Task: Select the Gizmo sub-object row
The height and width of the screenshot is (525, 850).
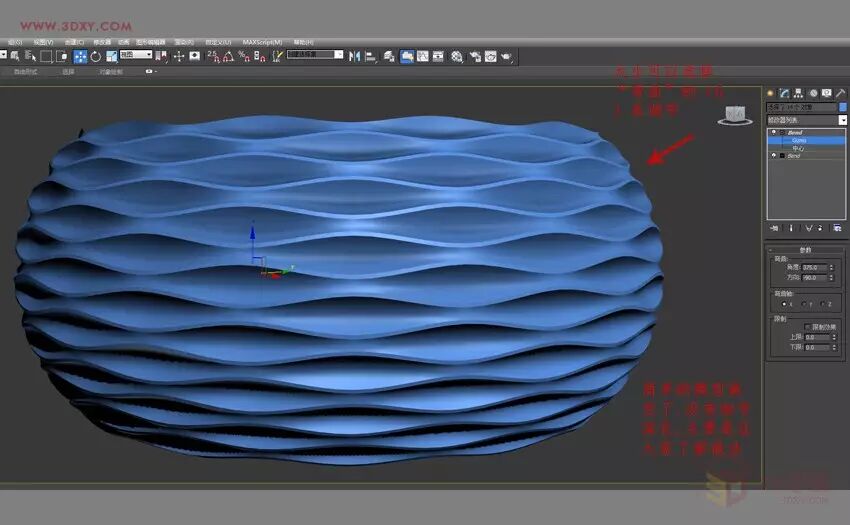Action: [807, 140]
